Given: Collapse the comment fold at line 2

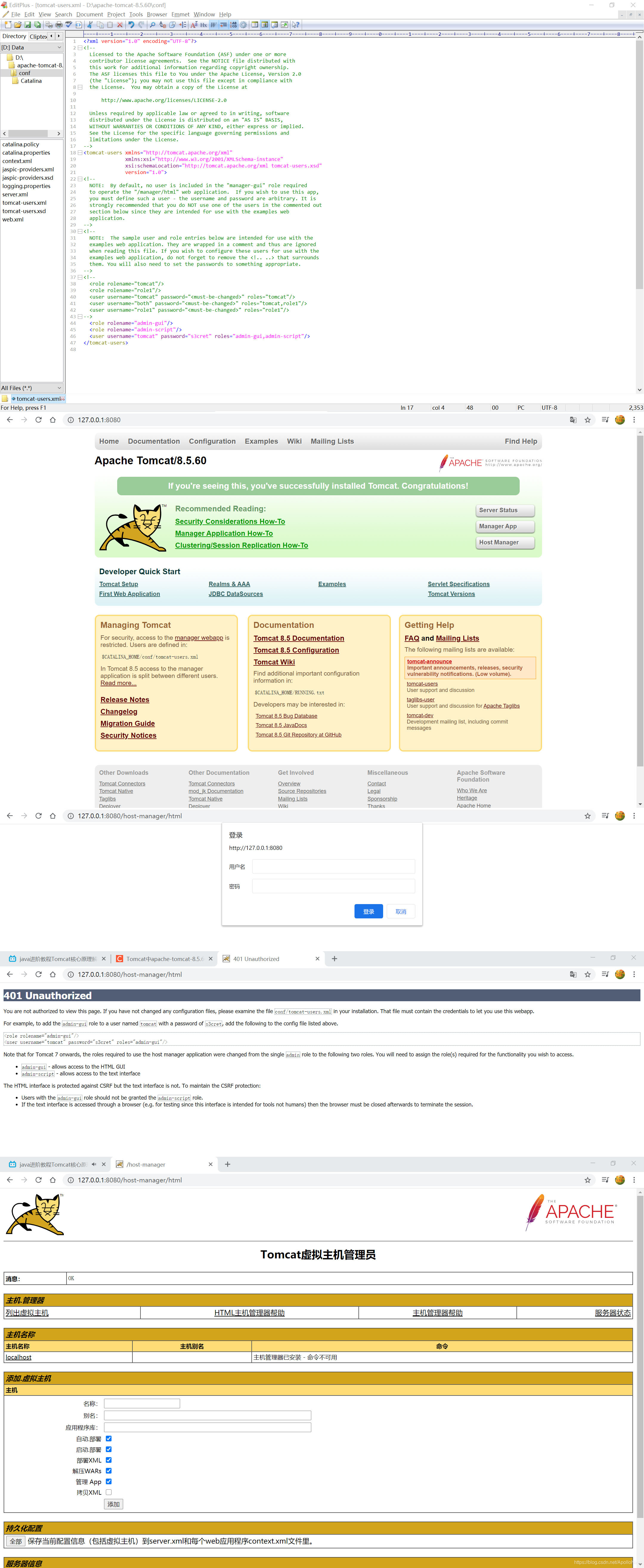Looking at the screenshot, I should [80, 47].
